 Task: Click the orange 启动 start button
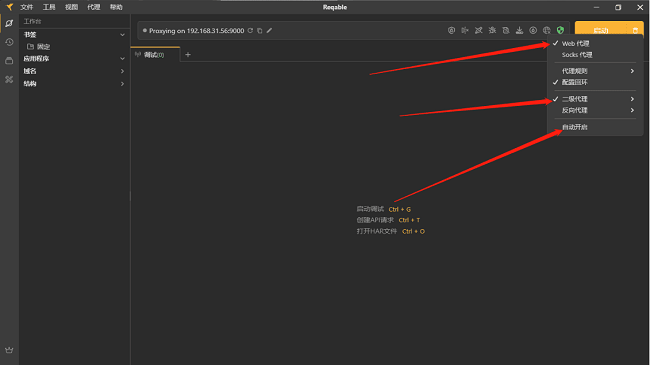coord(601,30)
